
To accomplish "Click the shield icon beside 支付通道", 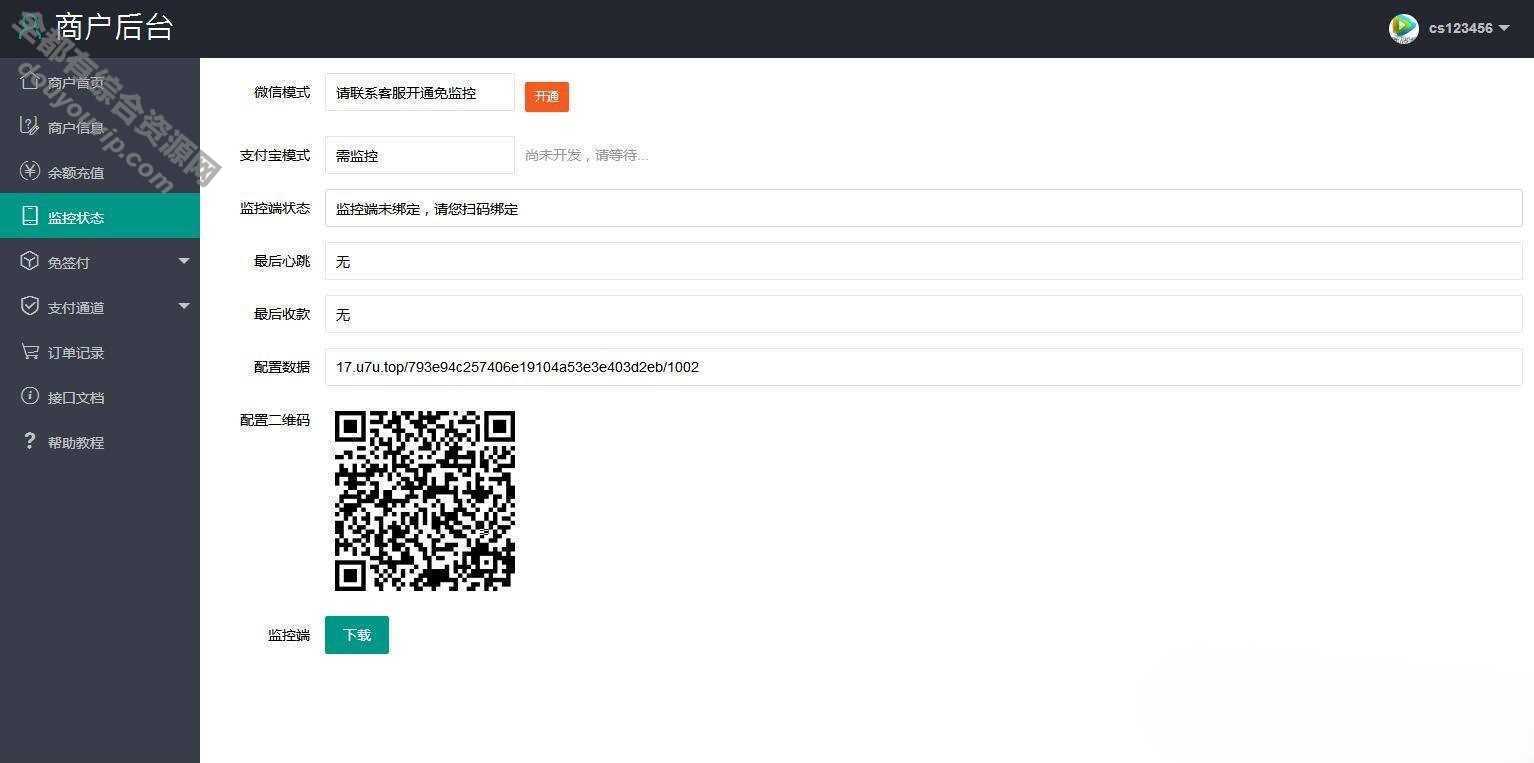I will pyautogui.click(x=30, y=306).
